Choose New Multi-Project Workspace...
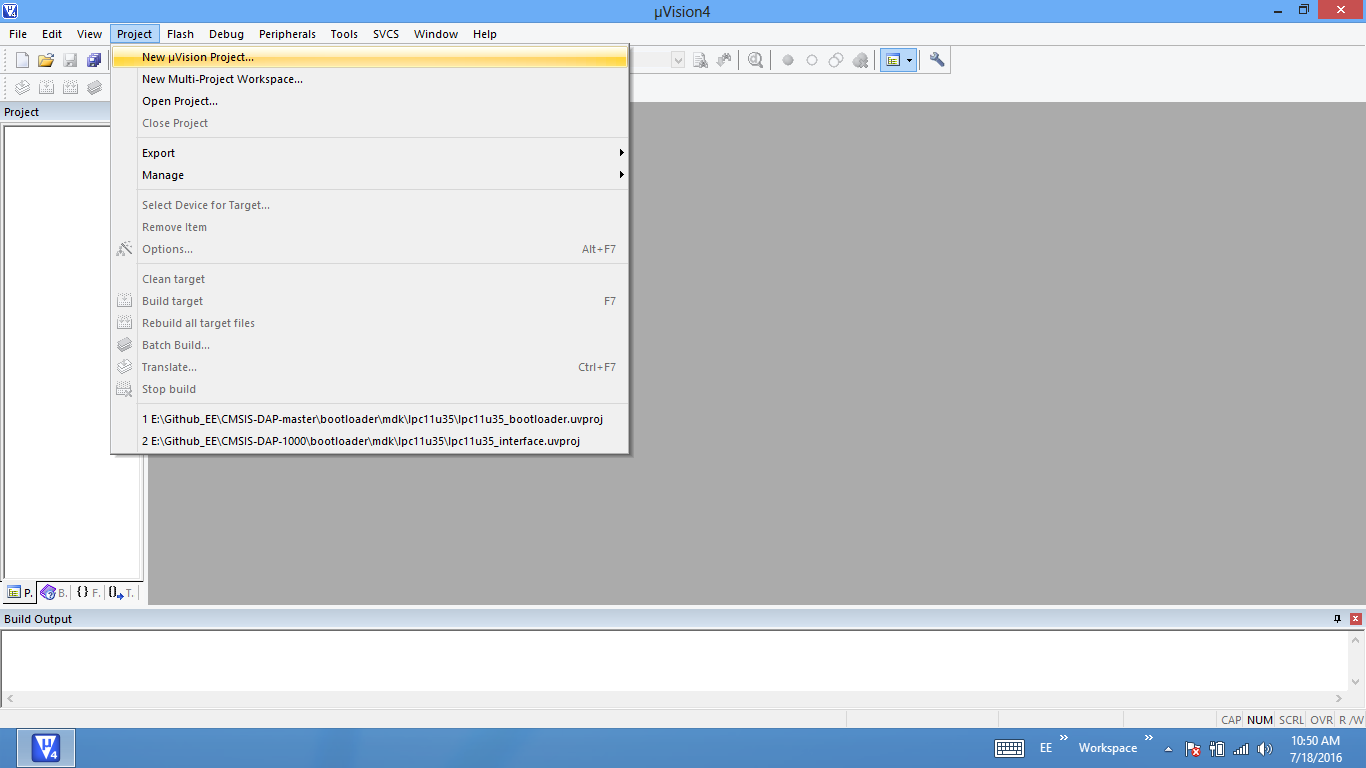 pyautogui.click(x=370, y=79)
